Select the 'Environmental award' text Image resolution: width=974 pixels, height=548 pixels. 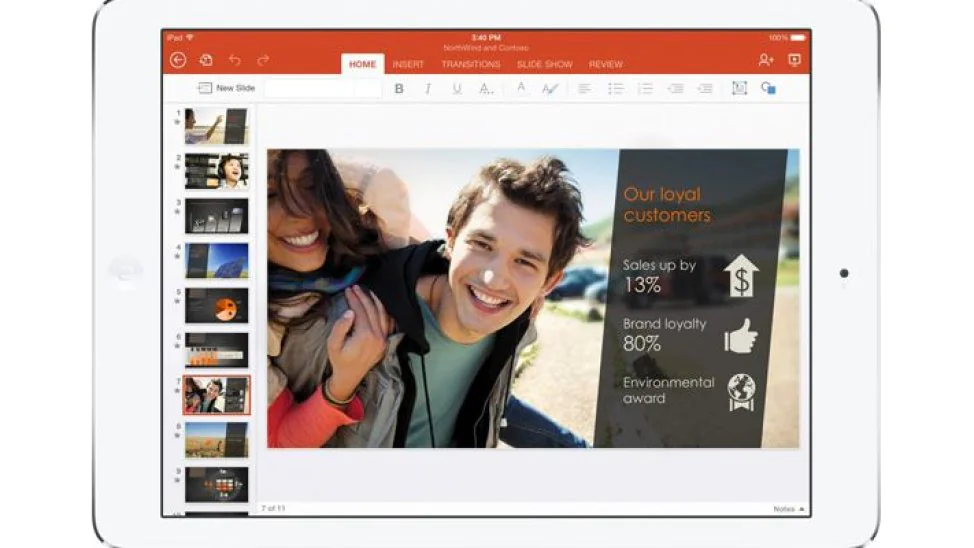pyautogui.click(x=668, y=390)
